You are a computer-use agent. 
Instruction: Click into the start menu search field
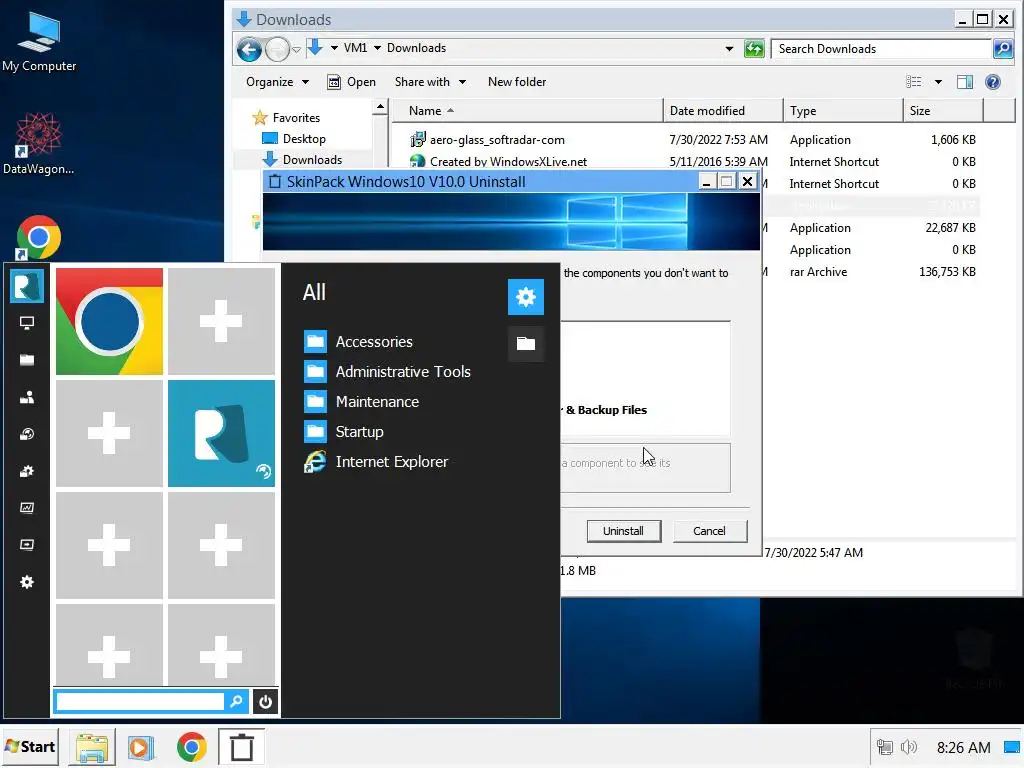pyautogui.click(x=140, y=702)
